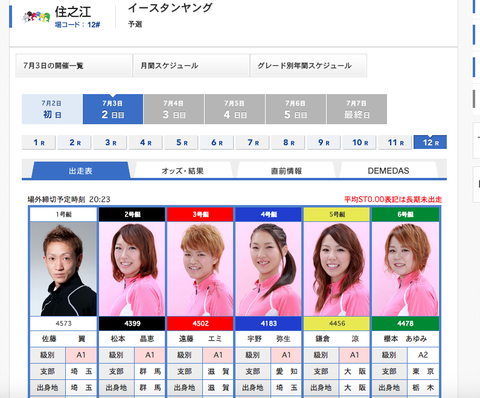
Task: Go to race 3R
Action: [110, 143]
